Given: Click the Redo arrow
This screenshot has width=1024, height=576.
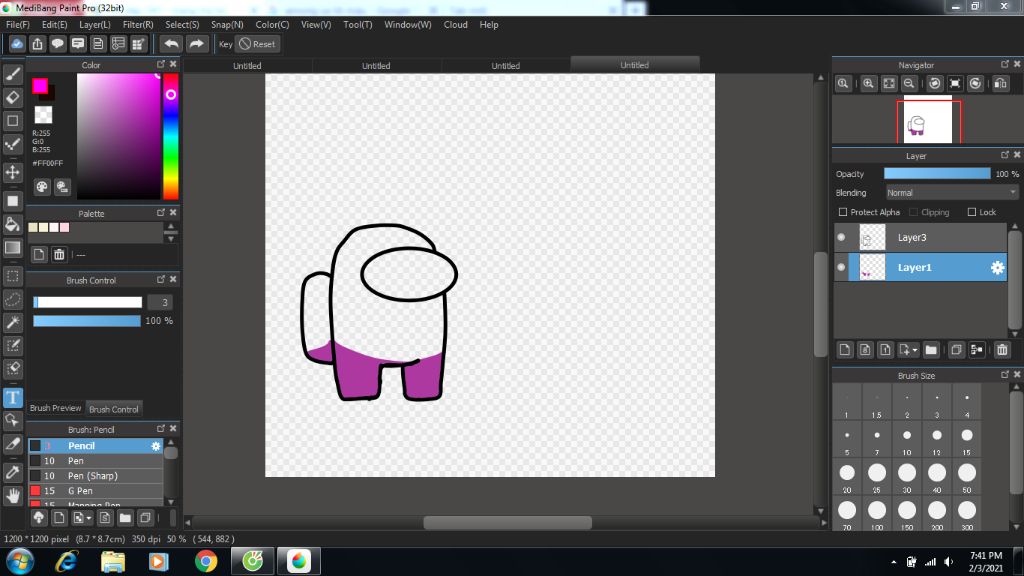Looking at the screenshot, I should pyautogui.click(x=196, y=44).
